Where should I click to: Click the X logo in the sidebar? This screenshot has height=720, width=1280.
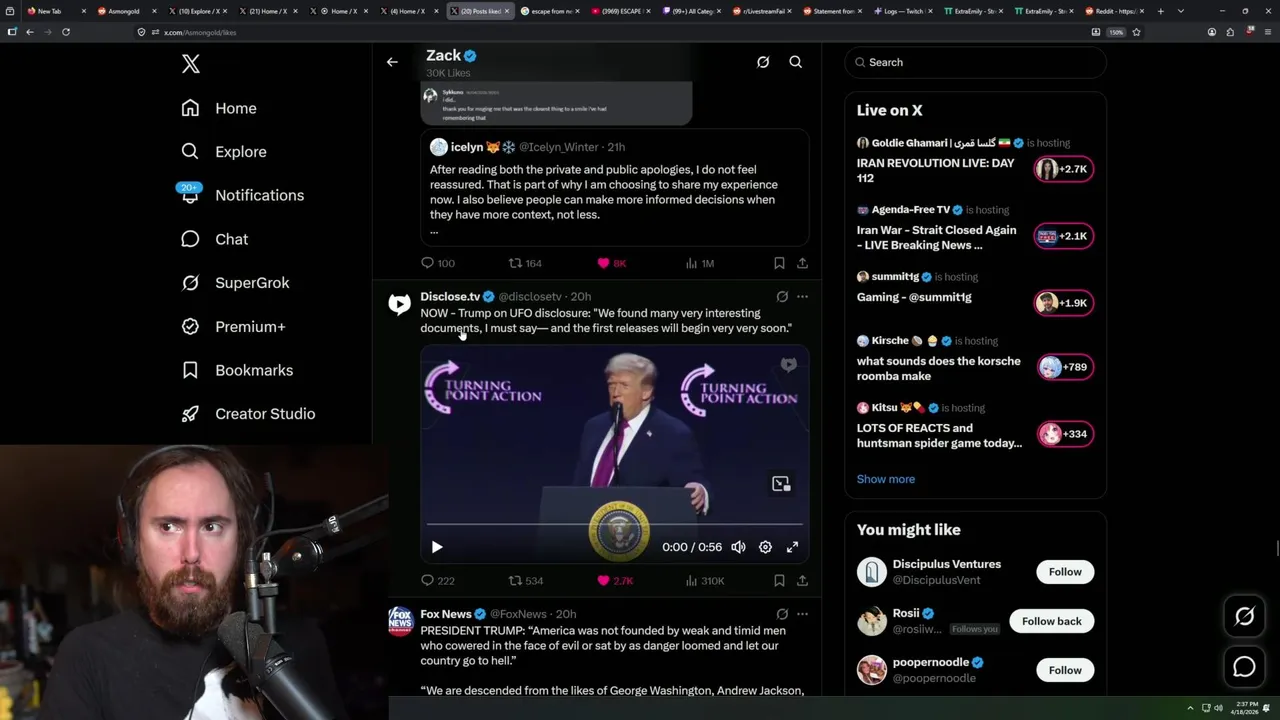(x=191, y=64)
